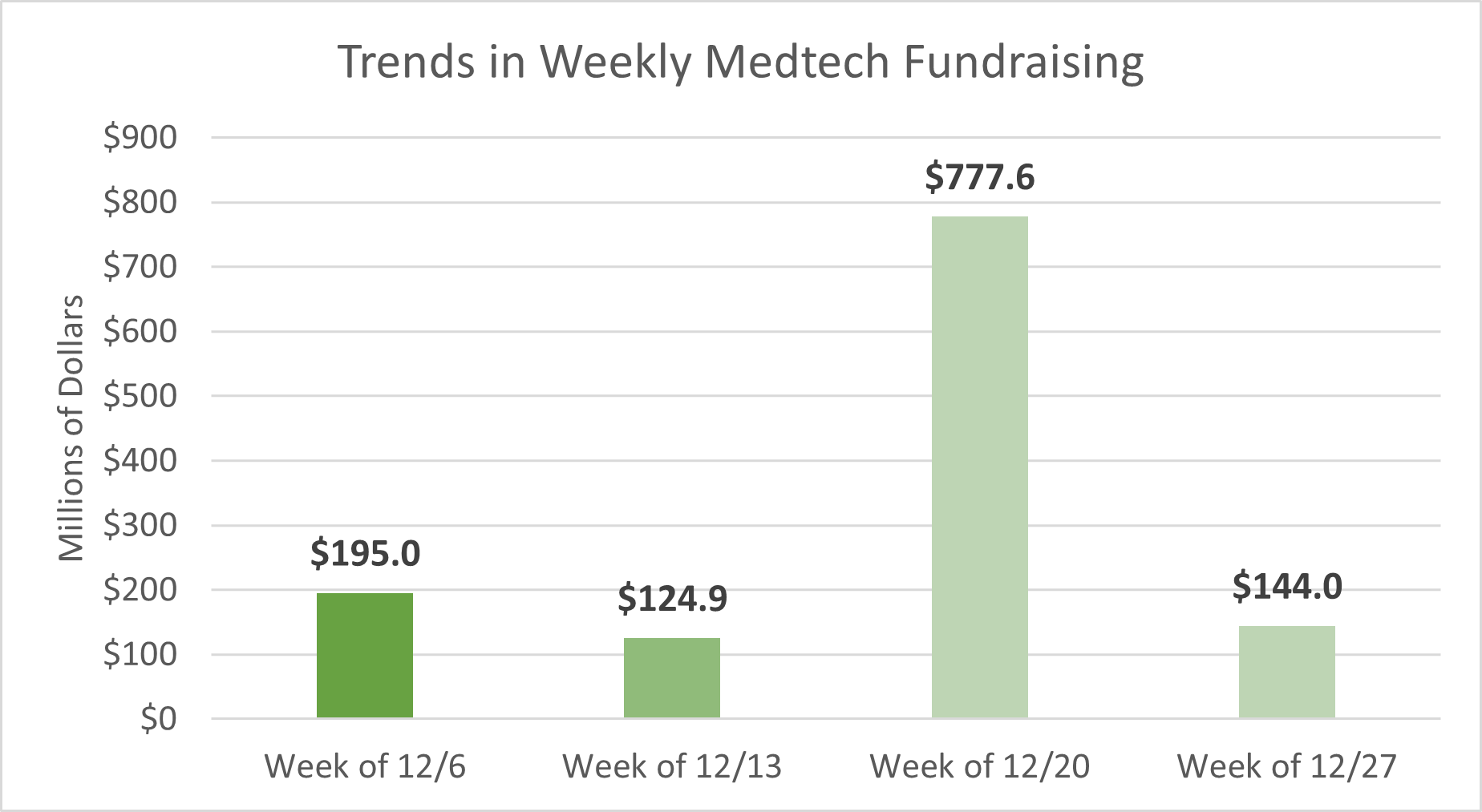Select the $124.9 data label
Viewport: 1482px width, 812px height.
(x=672, y=599)
